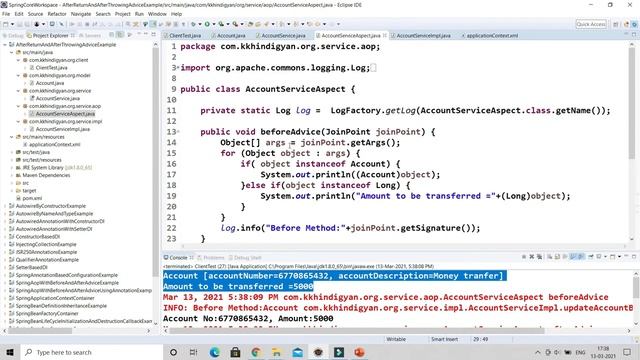Open the Servers view tab
640x360 pixels.
click(x=90, y=36)
